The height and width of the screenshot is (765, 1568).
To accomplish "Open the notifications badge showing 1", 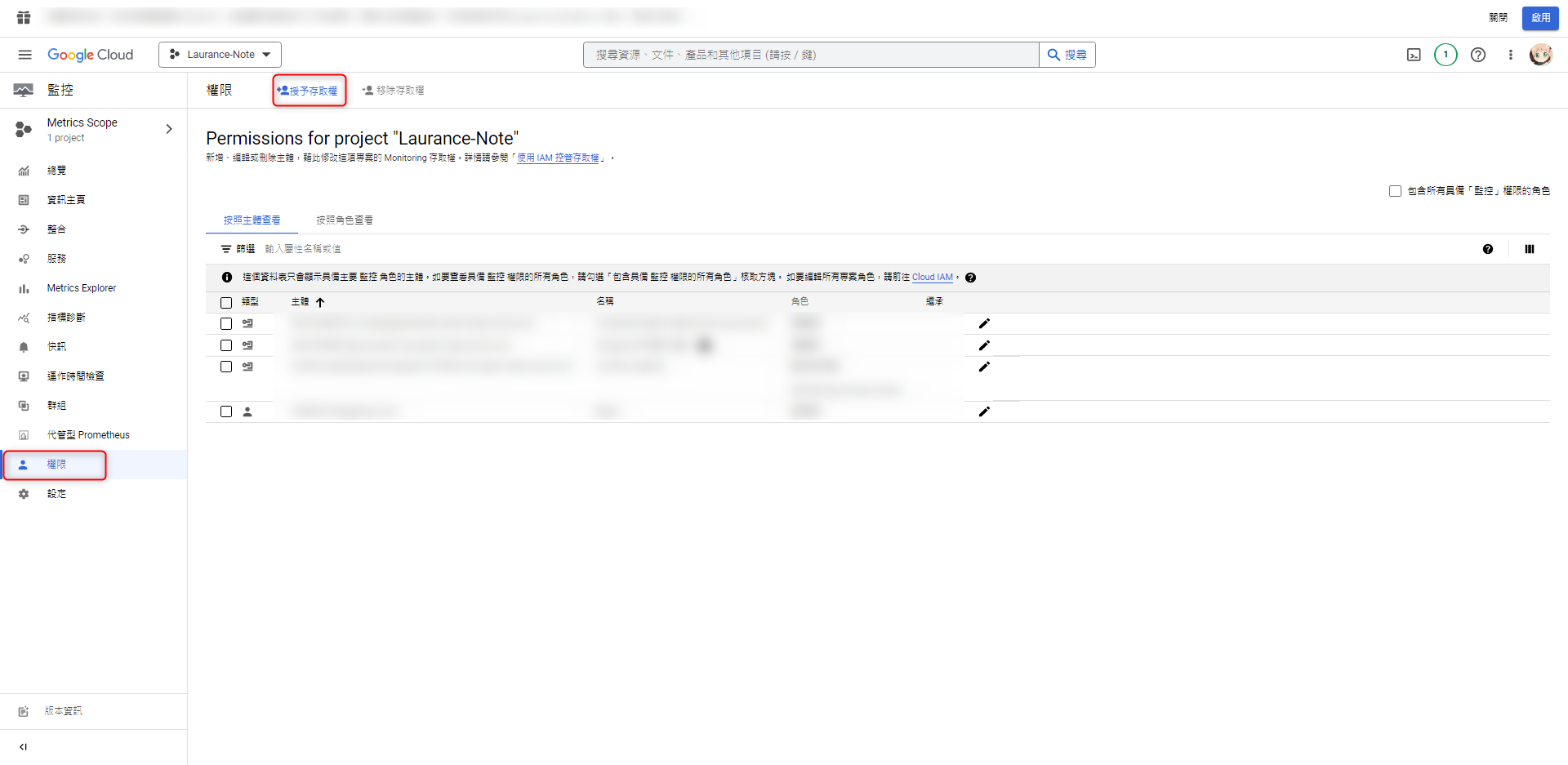I will pyautogui.click(x=1445, y=55).
